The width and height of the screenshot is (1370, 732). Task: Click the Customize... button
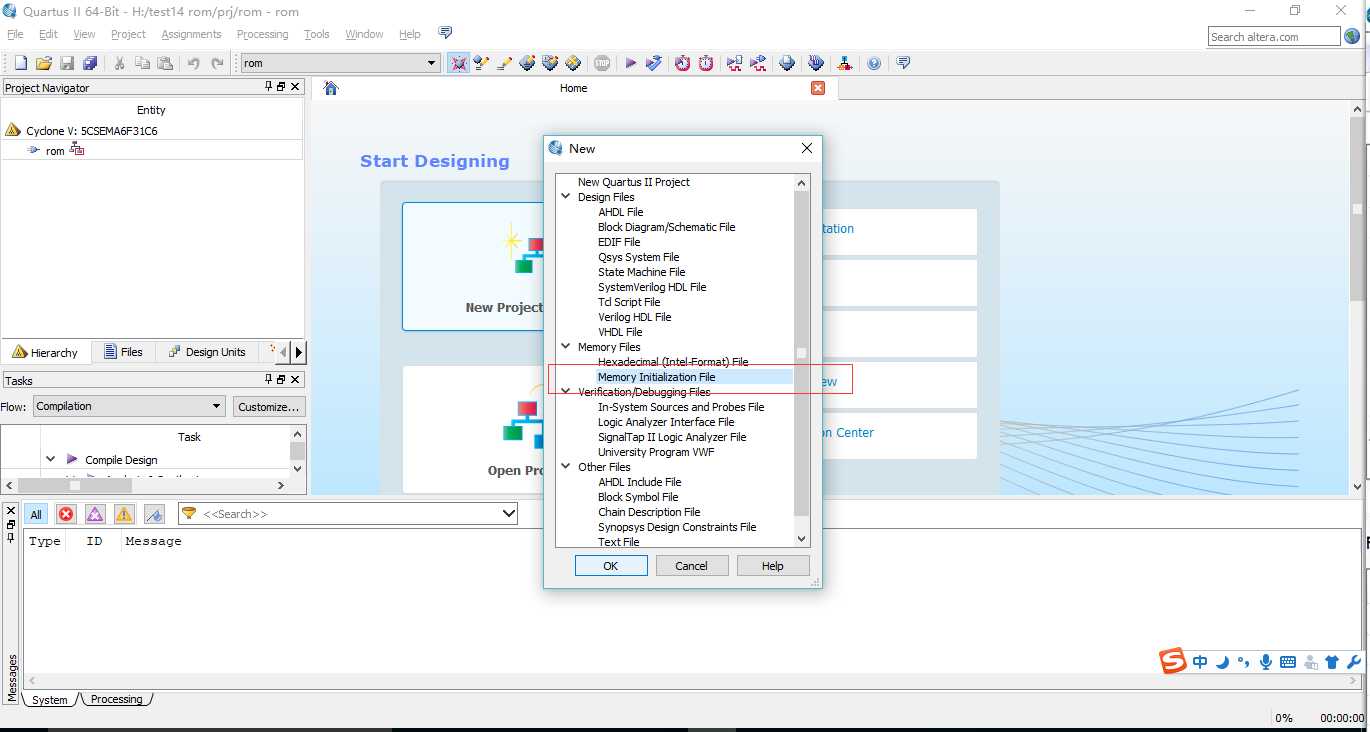(x=269, y=407)
